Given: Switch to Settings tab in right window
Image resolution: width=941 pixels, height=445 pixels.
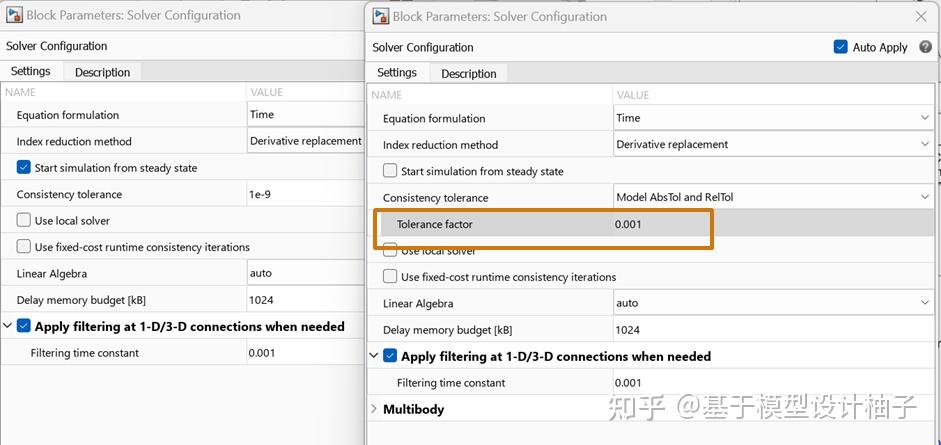Looking at the screenshot, I should click(x=397, y=73).
